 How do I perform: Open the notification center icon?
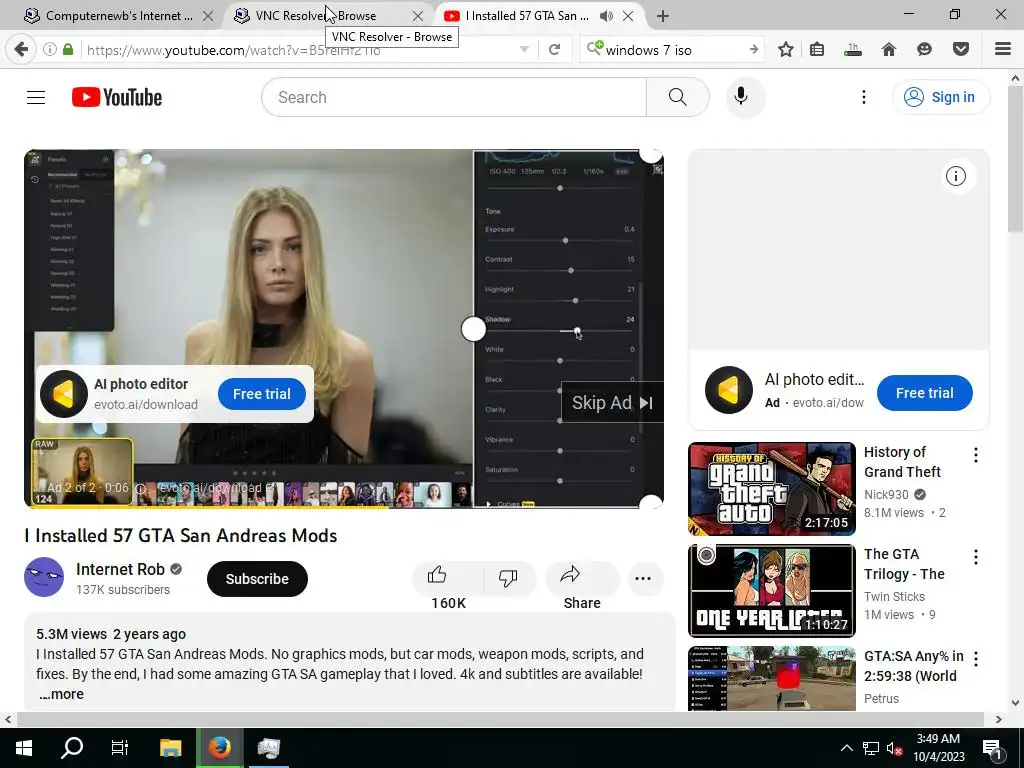coord(992,749)
